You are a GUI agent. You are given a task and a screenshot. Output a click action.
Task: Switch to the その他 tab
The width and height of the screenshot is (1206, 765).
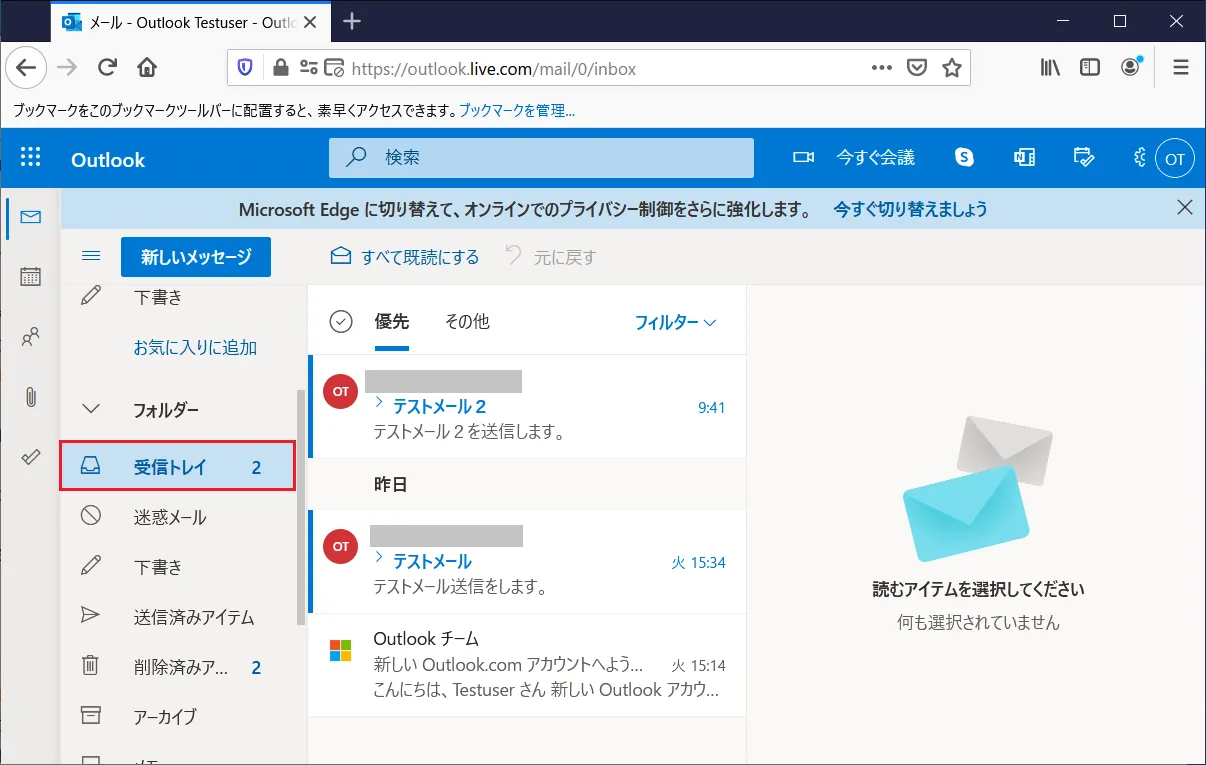467,321
